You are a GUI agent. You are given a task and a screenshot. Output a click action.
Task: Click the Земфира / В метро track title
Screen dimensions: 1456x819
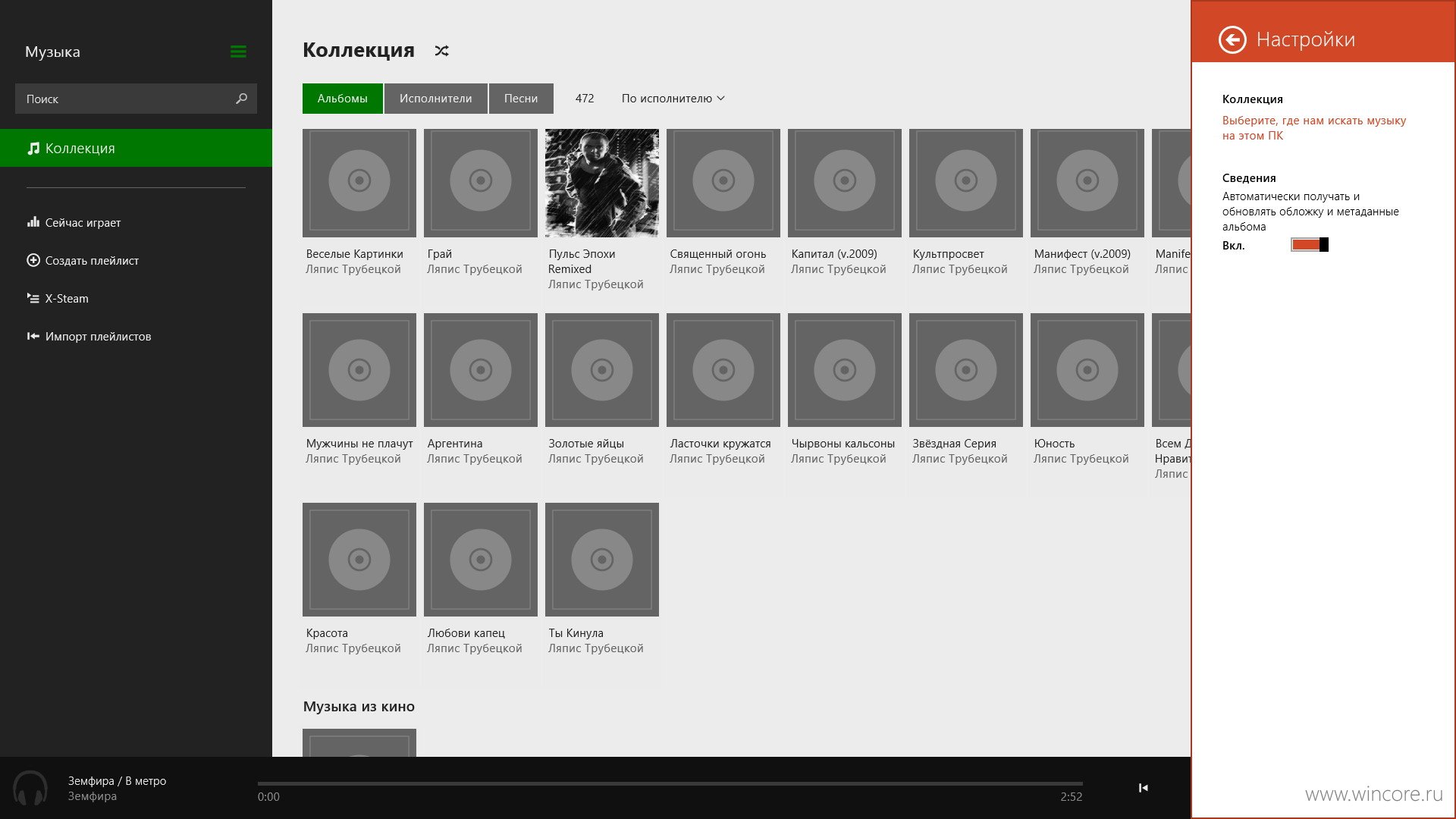[117, 781]
